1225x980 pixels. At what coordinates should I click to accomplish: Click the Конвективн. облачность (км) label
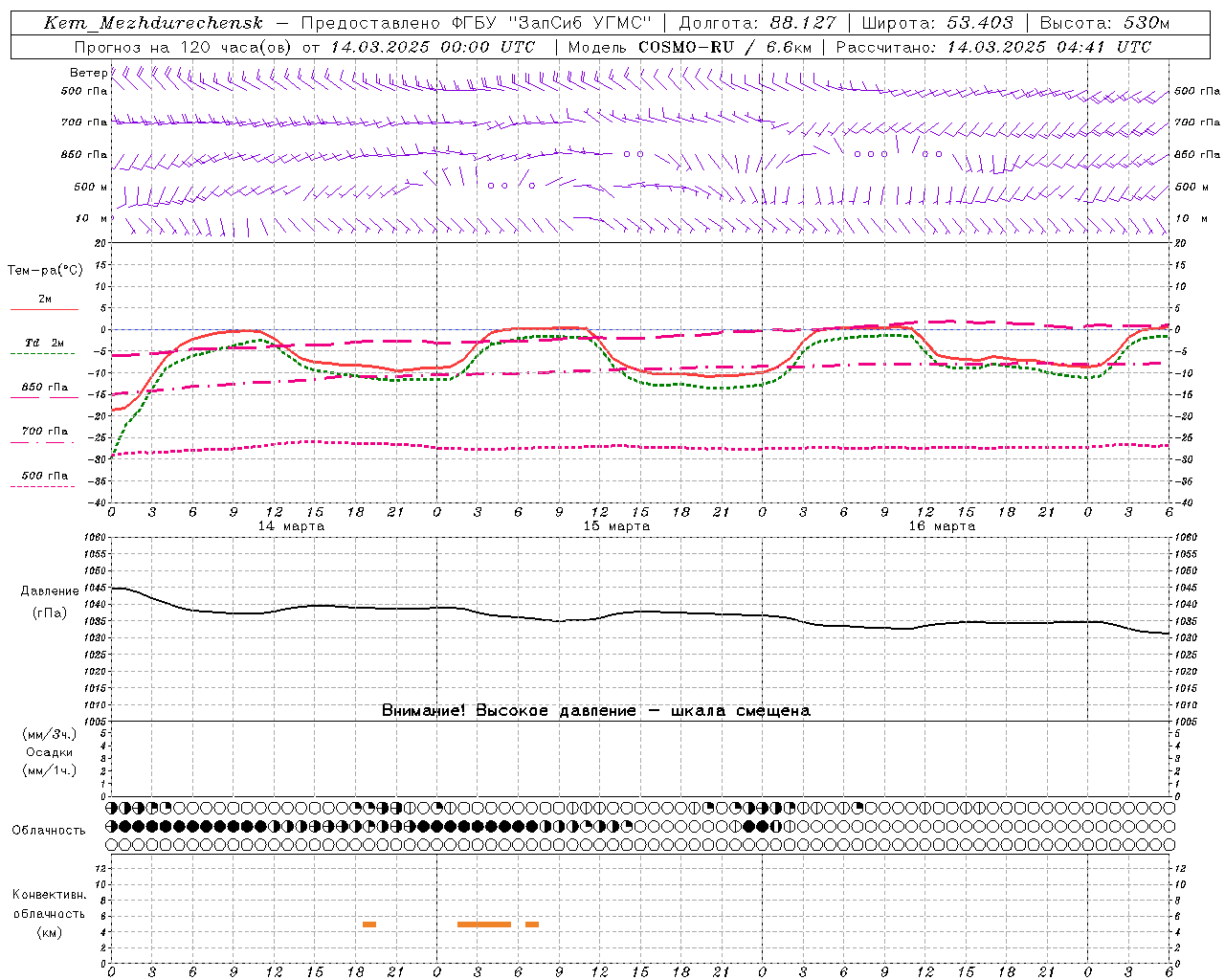[x=50, y=914]
